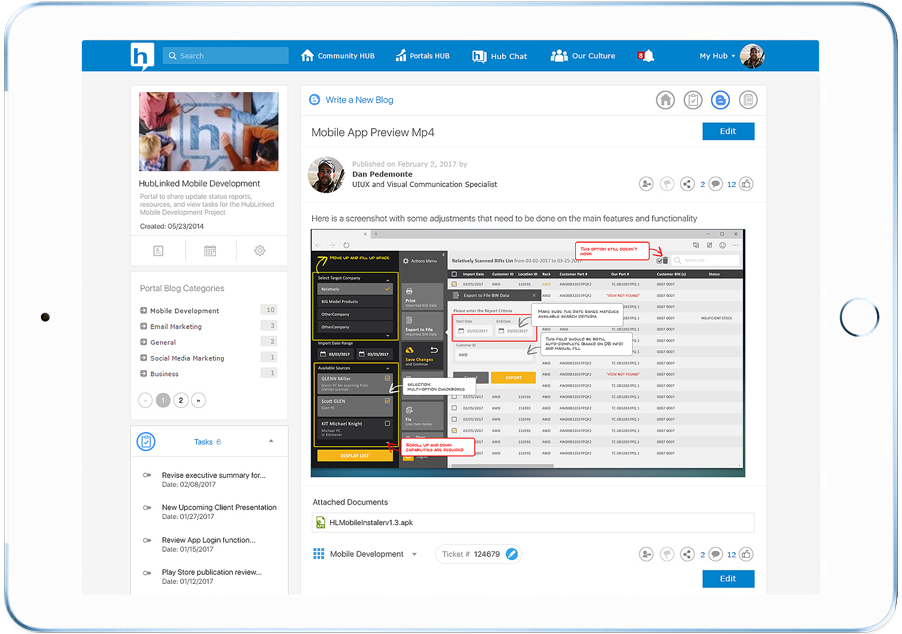Click follow-user icon in blog footer

pyautogui.click(x=646, y=555)
